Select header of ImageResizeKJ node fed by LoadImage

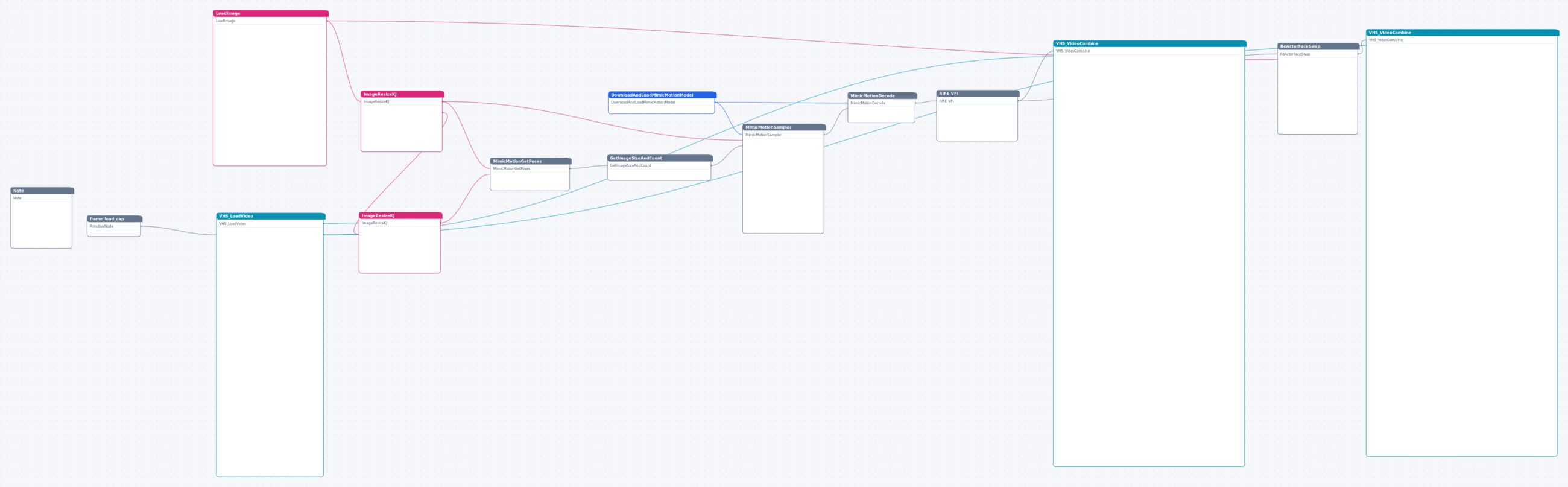402,94
